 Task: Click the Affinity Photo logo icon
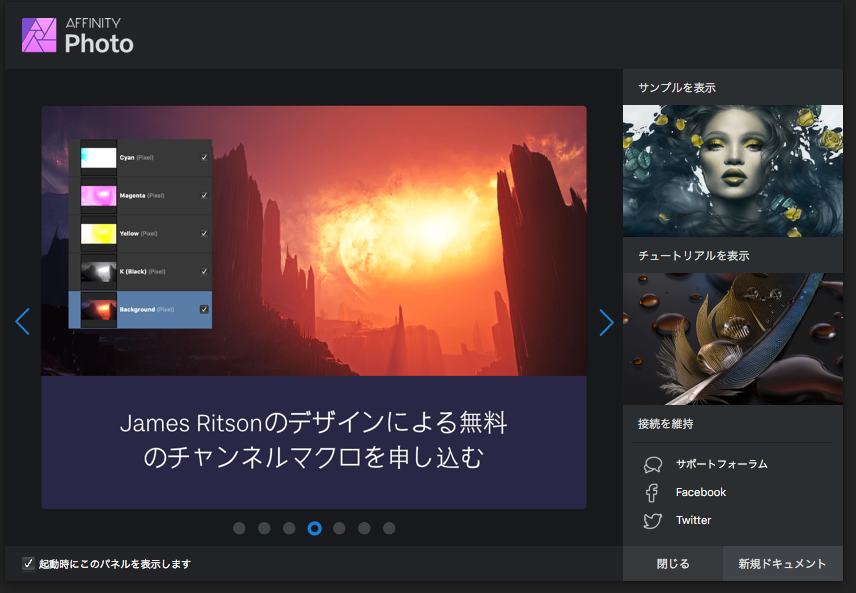click(x=39, y=35)
